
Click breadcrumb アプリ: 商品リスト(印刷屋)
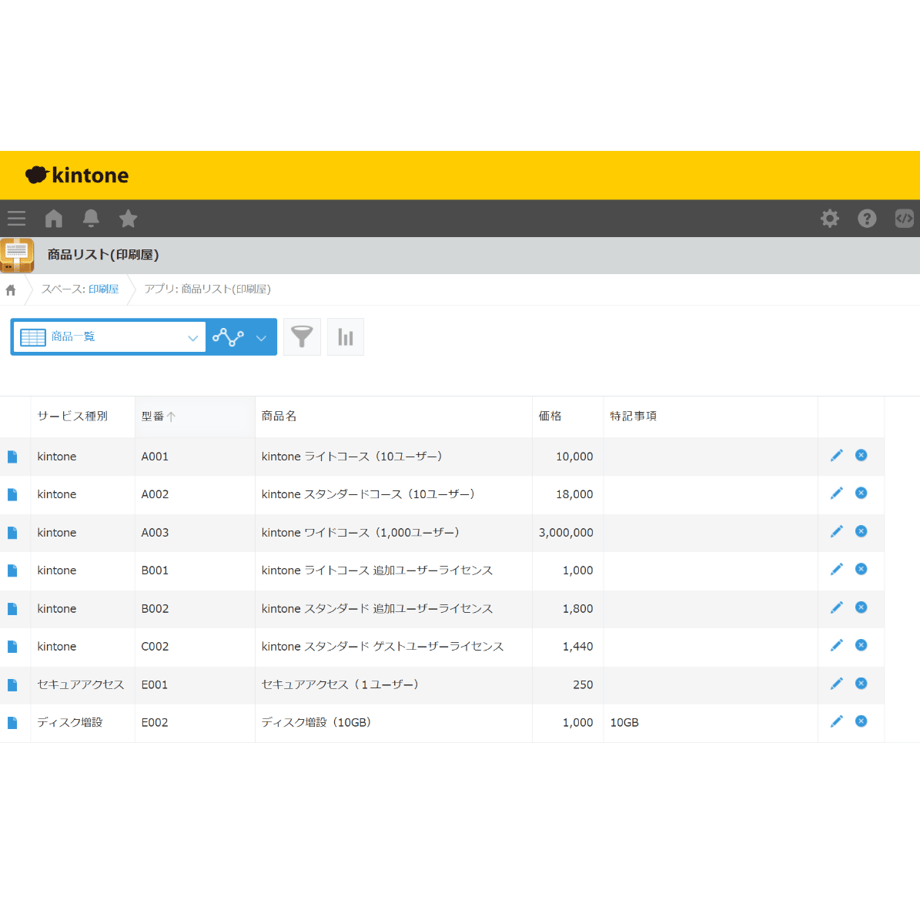(x=208, y=289)
